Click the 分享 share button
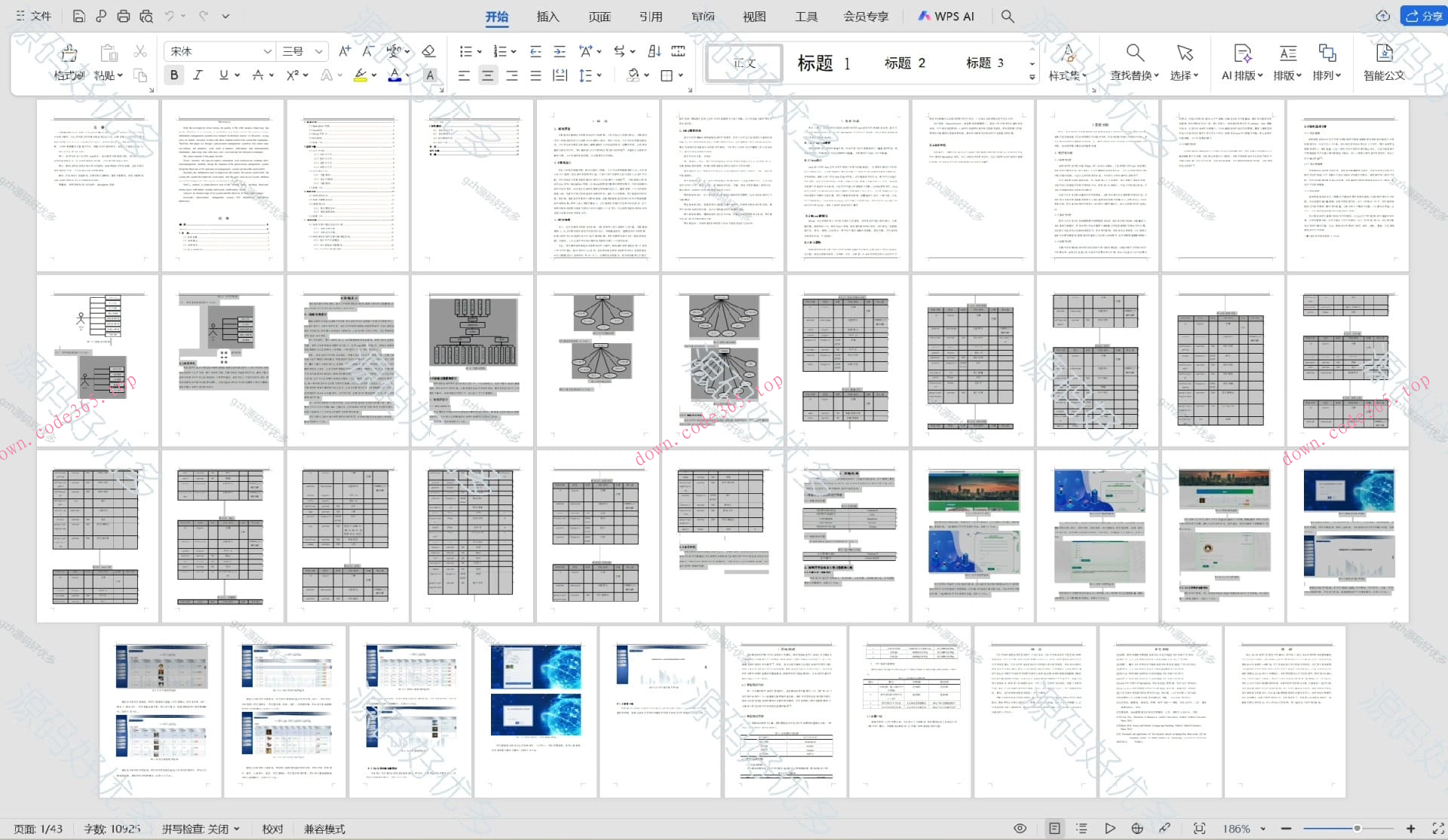The width and height of the screenshot is (1448, 840). (x=1423, y=16)
